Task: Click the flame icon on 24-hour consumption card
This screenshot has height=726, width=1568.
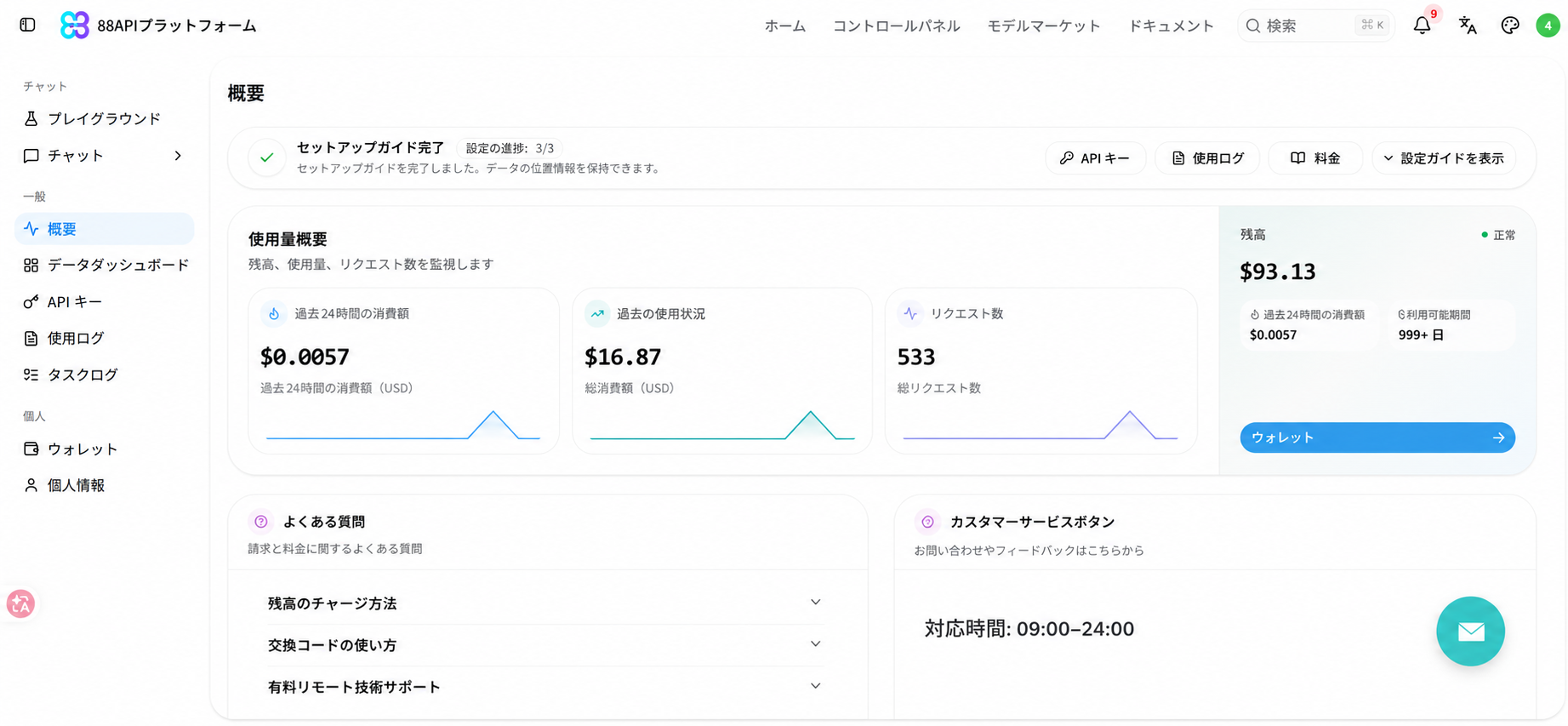Action: 274,314
